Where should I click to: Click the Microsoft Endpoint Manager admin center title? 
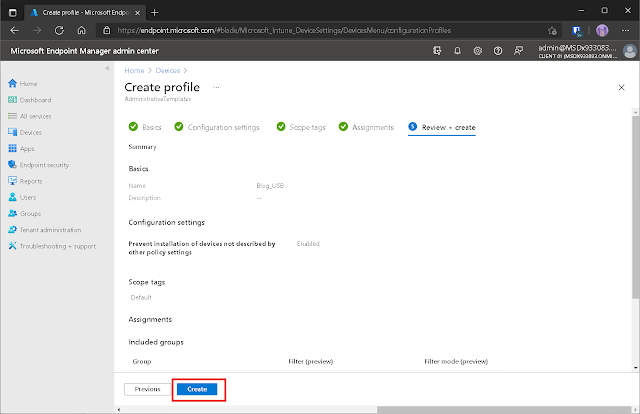(84, 51)
